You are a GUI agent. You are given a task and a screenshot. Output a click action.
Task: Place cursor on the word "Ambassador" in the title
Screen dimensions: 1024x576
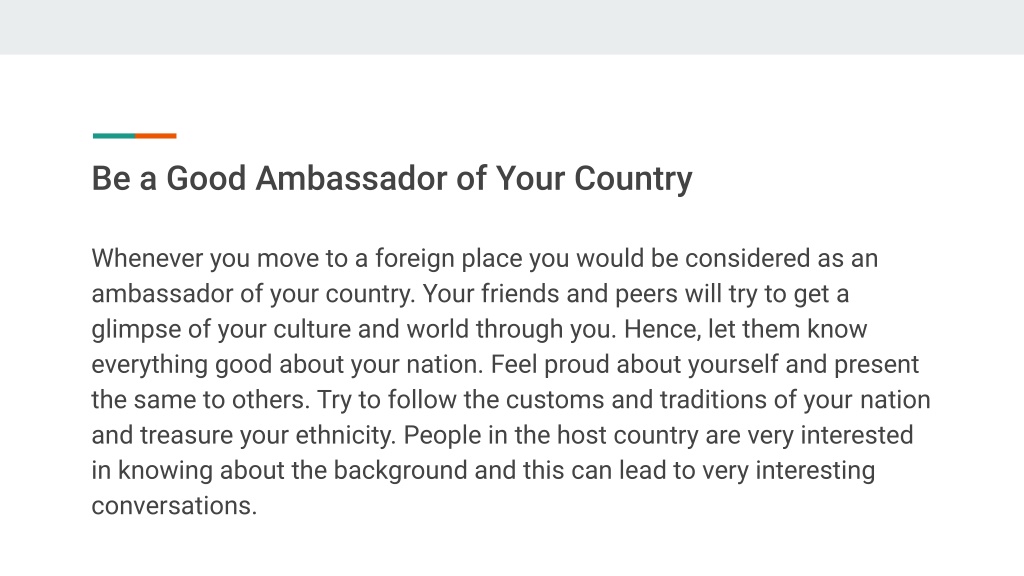tap(351, 179)
